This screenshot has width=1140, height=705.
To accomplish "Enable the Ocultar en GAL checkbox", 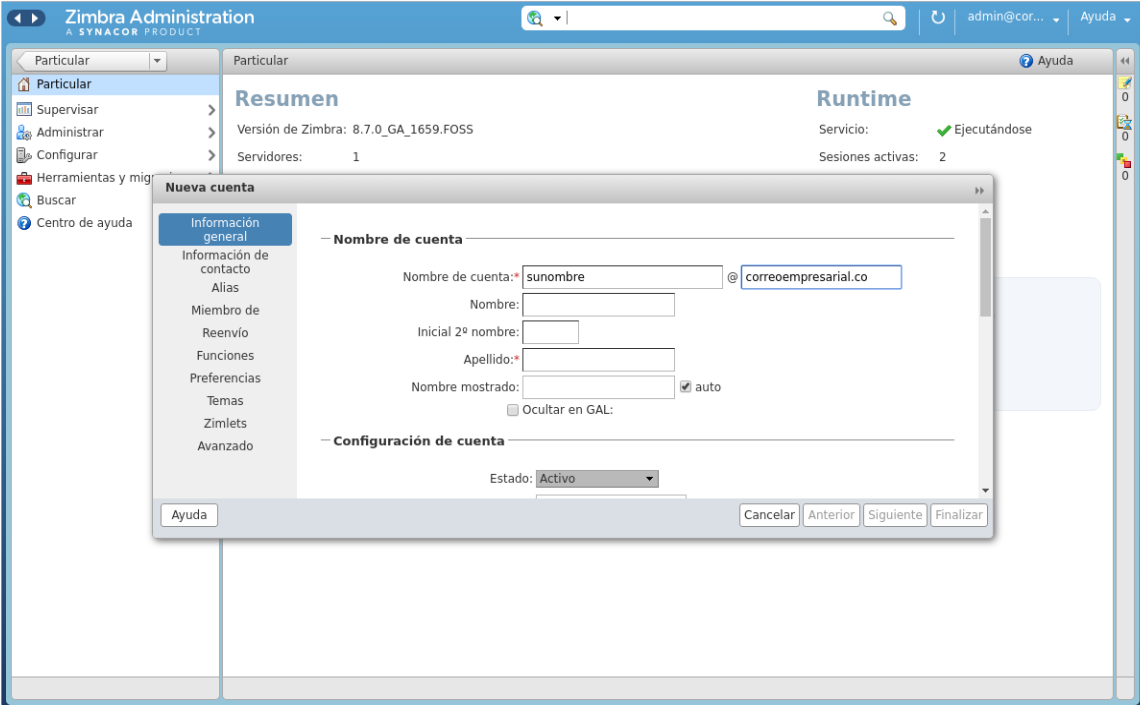I will [513, 410].
